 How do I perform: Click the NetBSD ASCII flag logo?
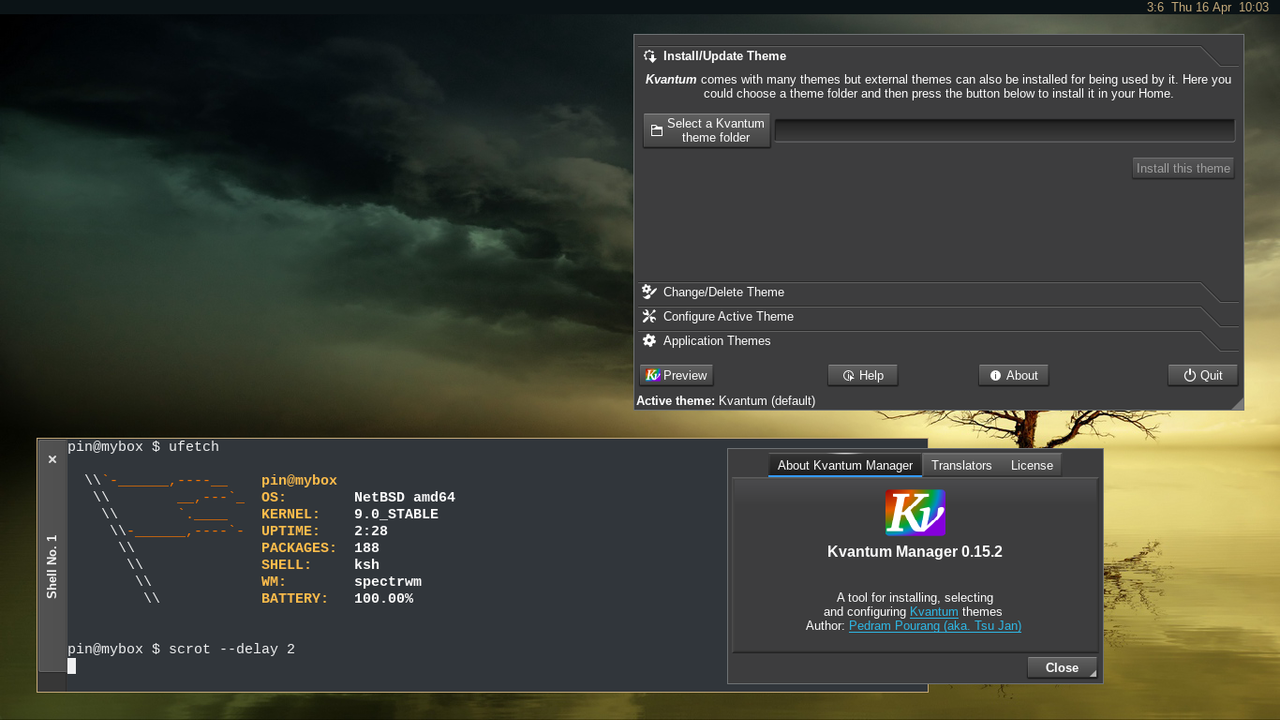click(164, 540)
